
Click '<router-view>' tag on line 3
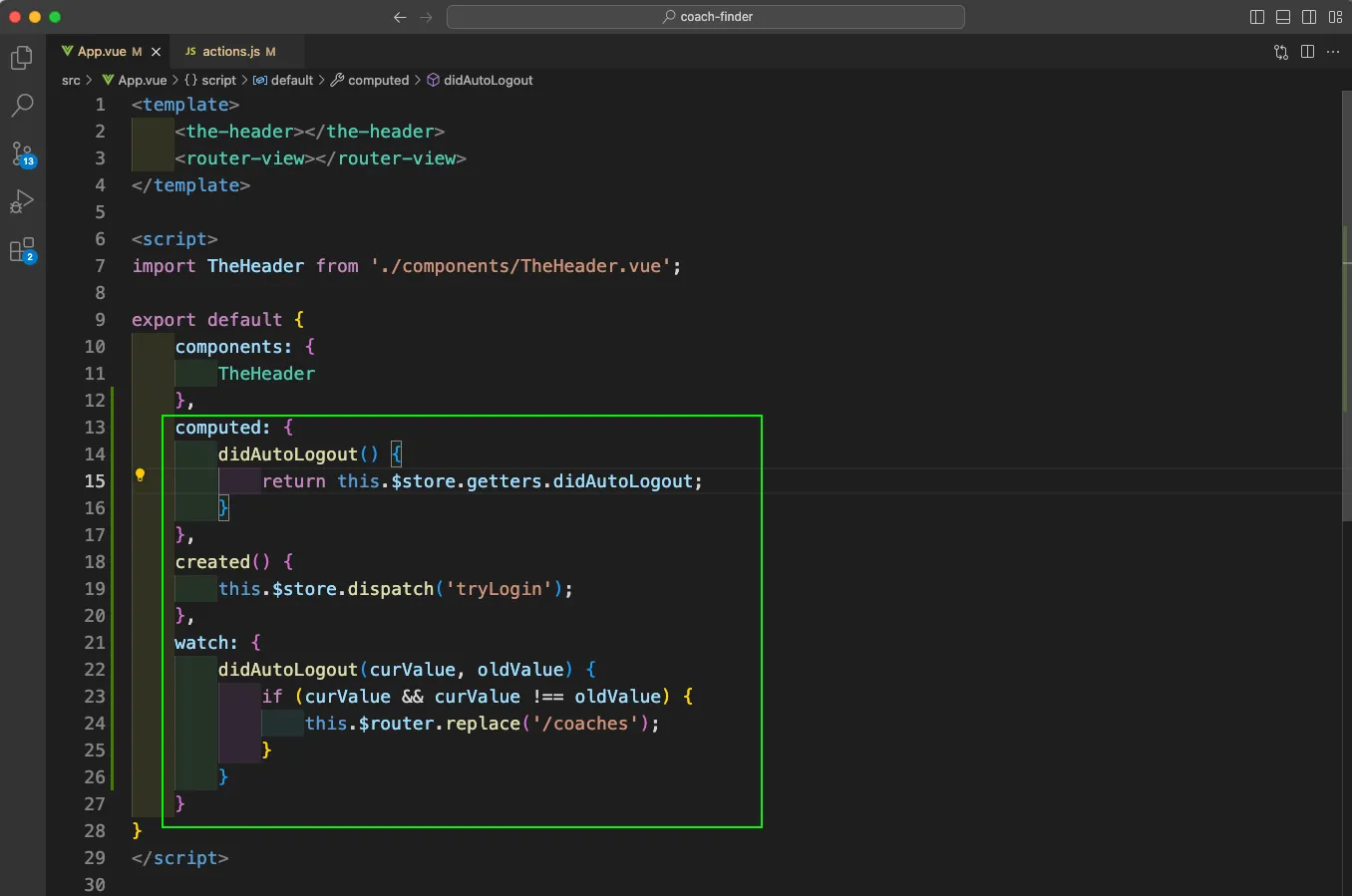[x=245, y=158]
